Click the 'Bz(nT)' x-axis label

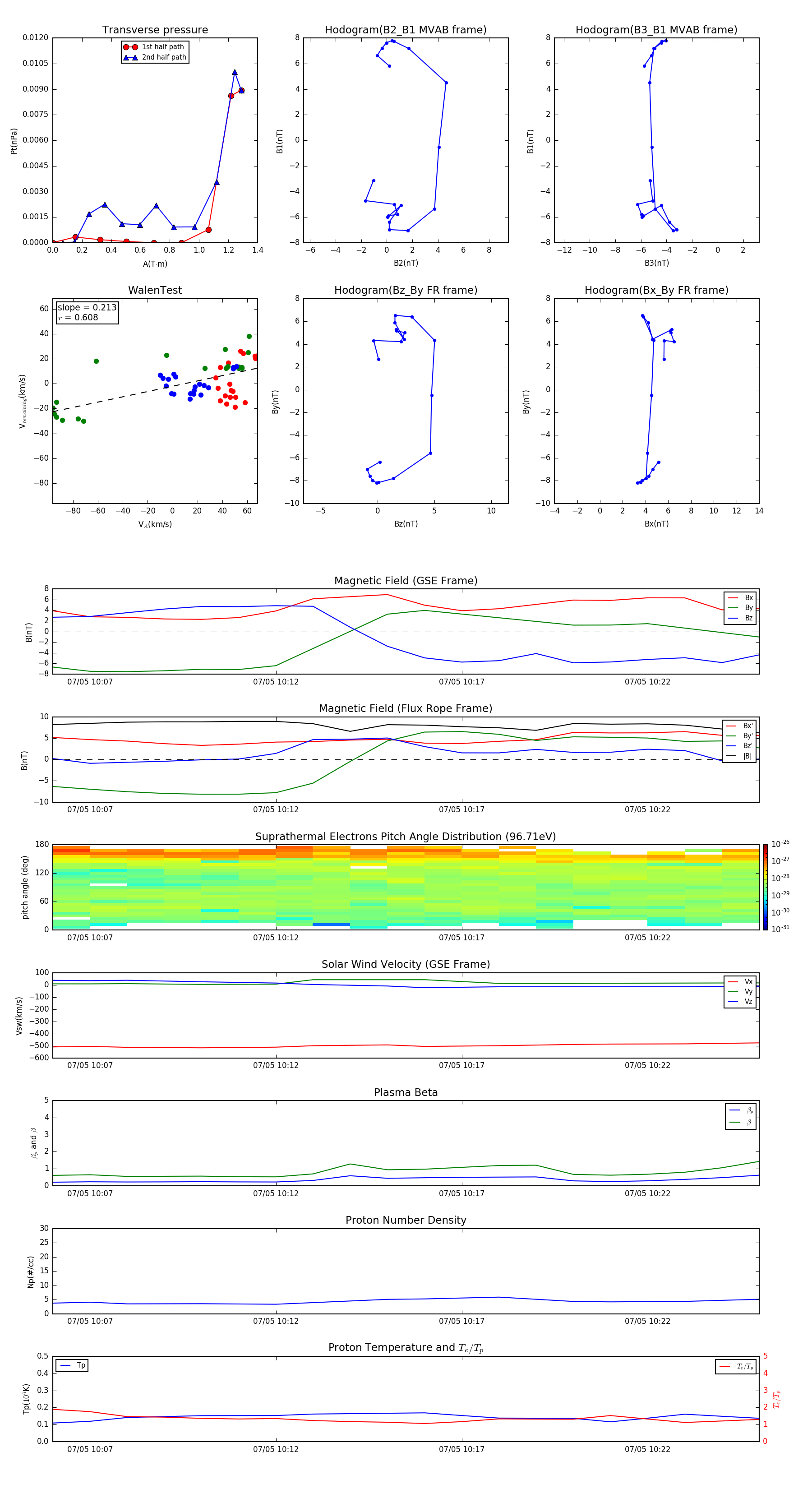click(x=406, y=524)
